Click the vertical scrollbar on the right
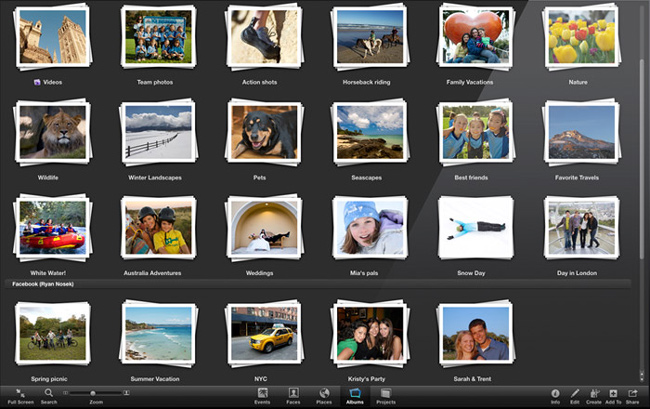 (x=641, y=150)
